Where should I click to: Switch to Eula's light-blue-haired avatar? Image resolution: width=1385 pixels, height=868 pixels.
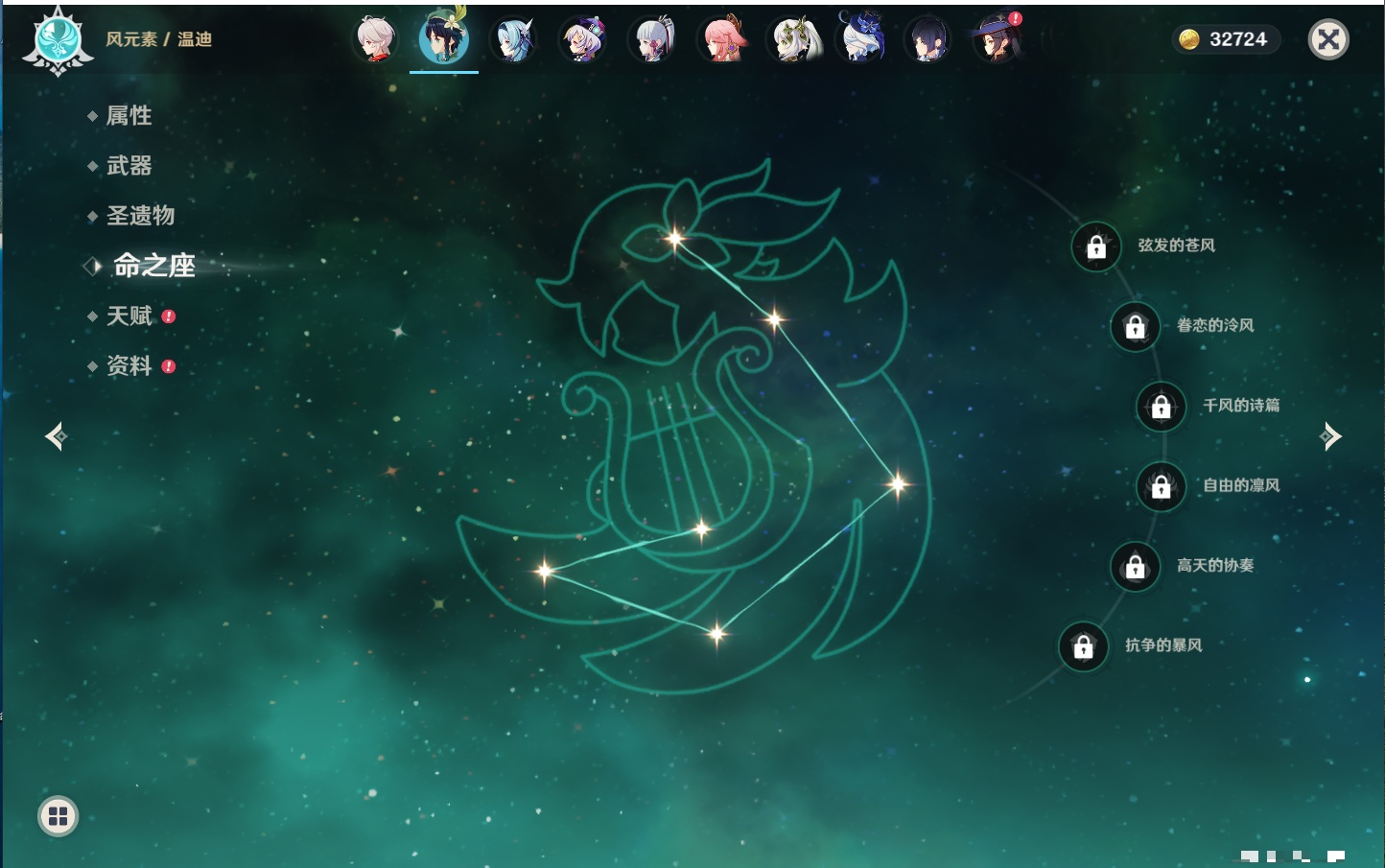513,39
